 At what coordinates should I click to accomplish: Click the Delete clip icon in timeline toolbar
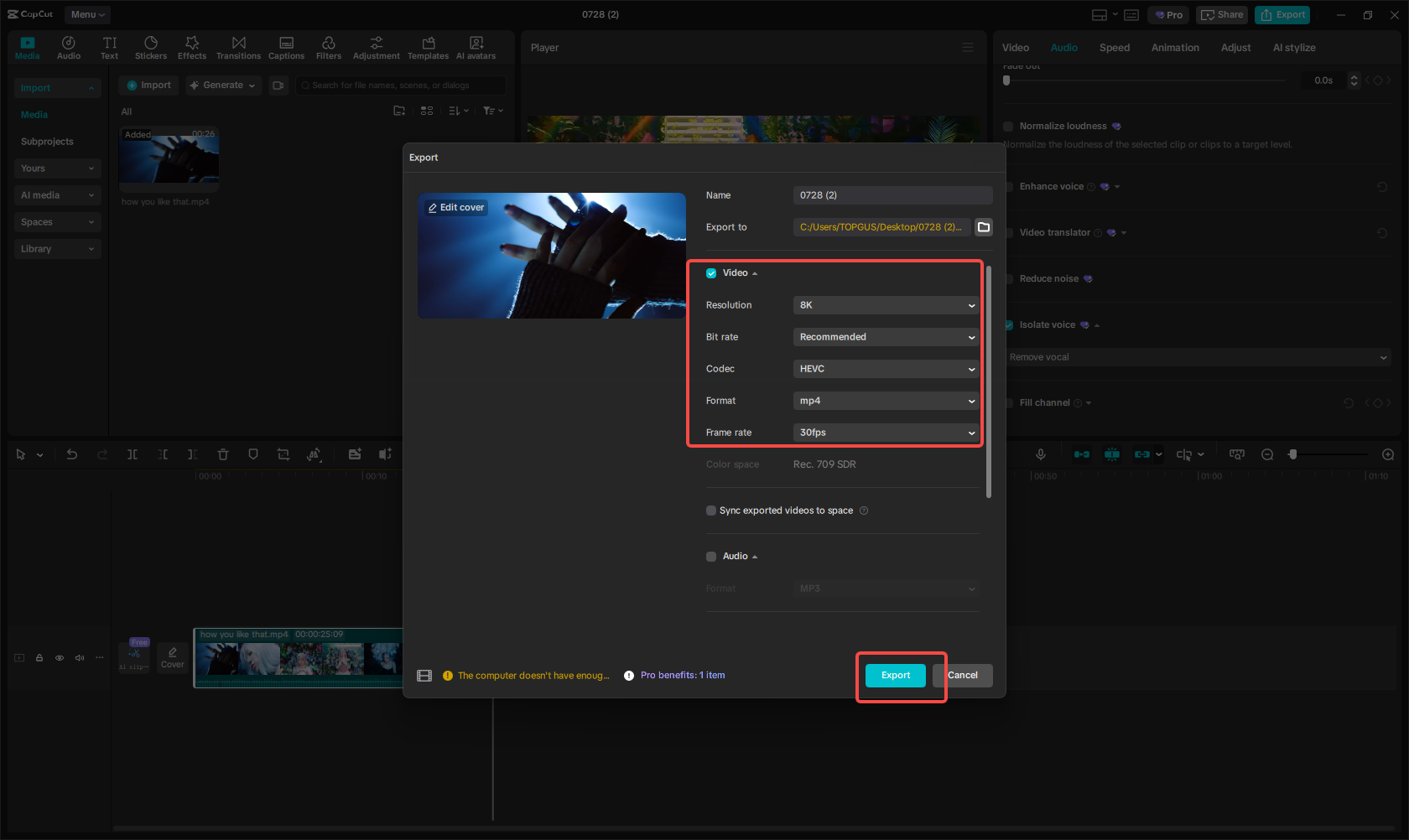click(x=223, y=454)
